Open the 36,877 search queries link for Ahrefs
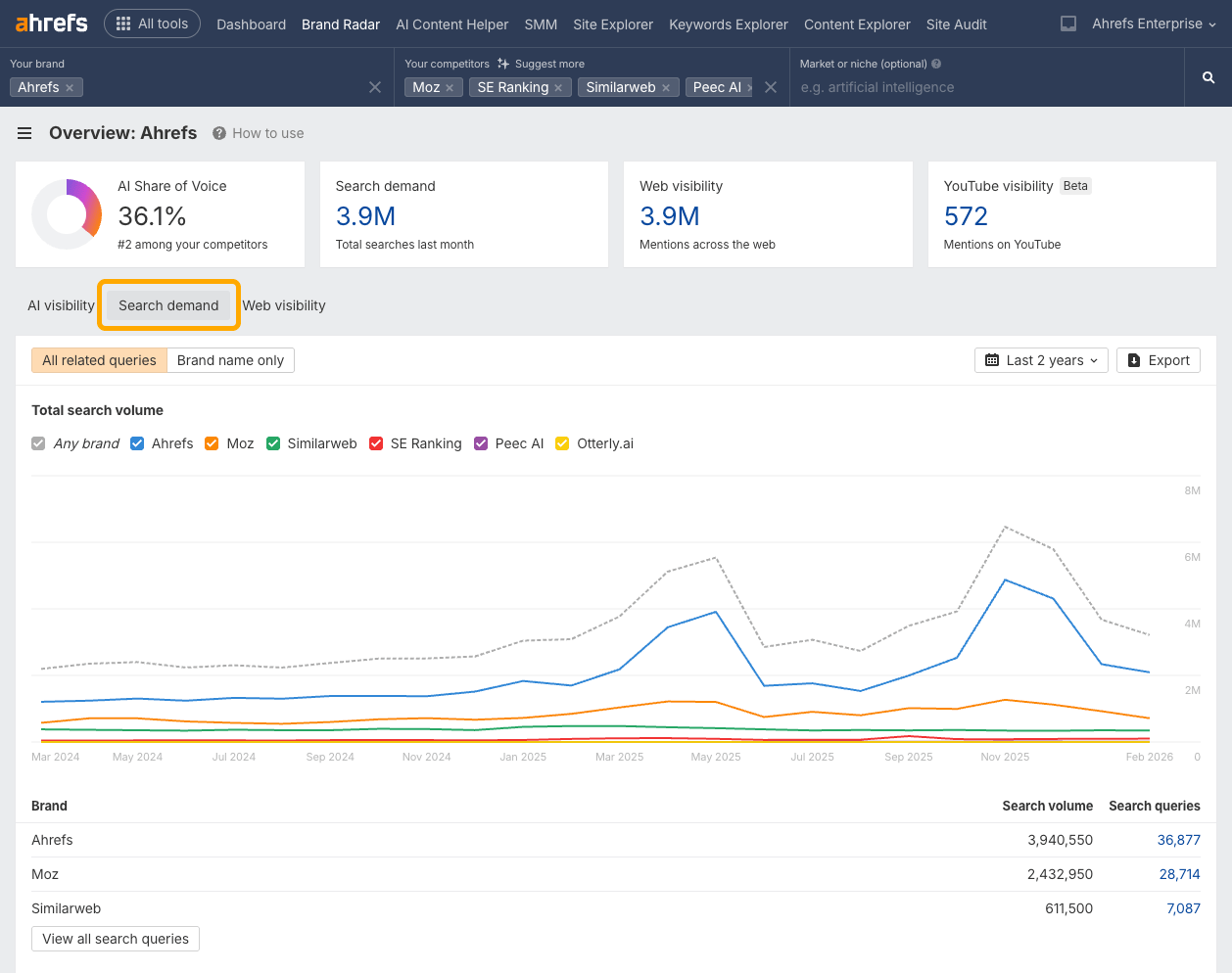Screen dimensions: 1232x973 coord(1179,840)
